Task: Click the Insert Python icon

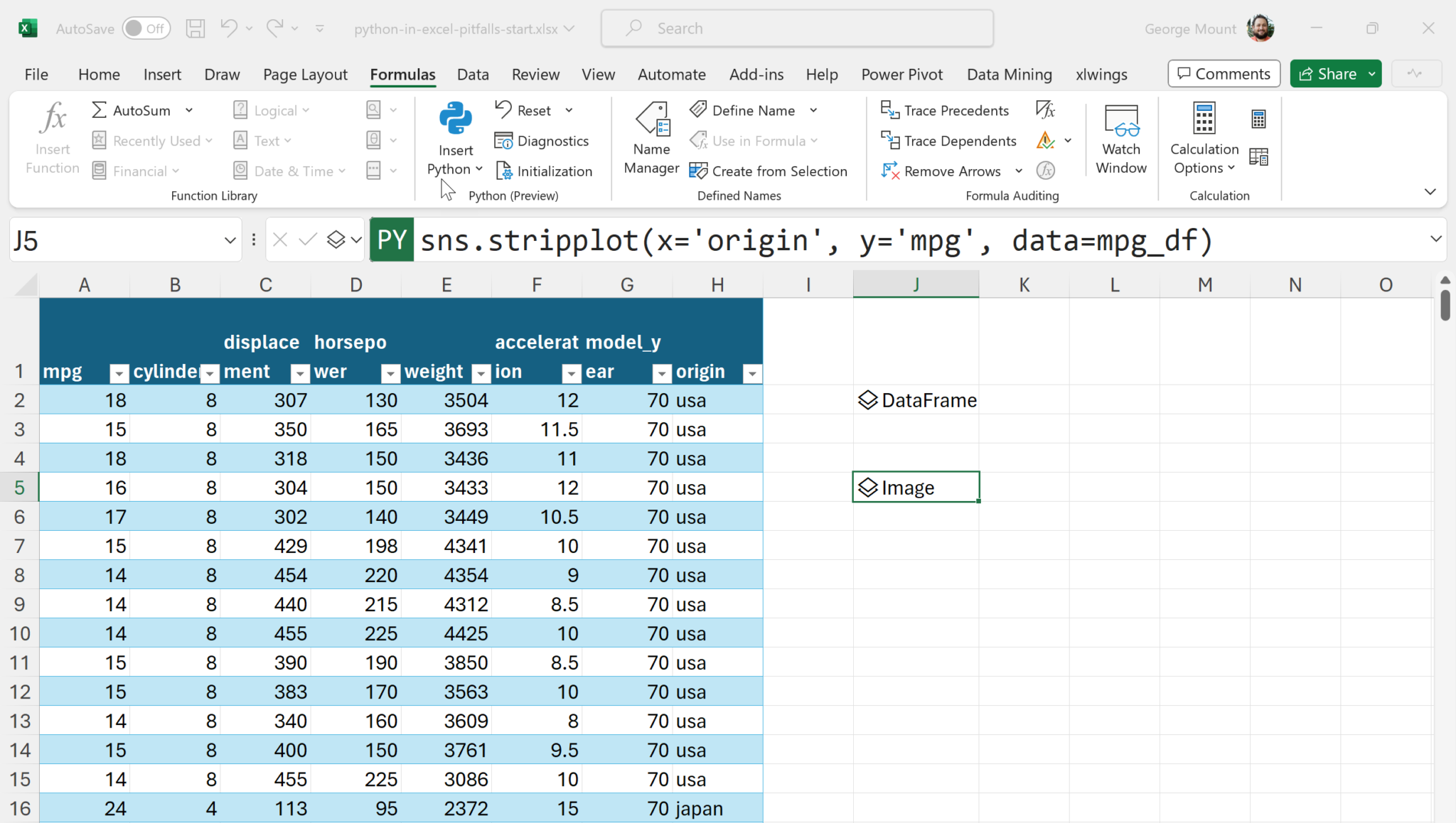Action: [455, 119]
